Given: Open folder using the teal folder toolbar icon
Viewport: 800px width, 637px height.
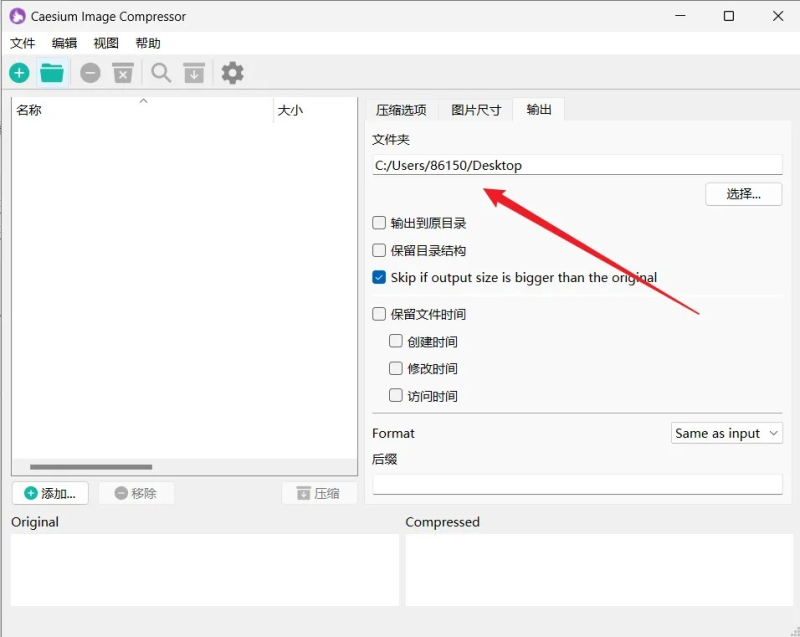Looking at the screenshot, I should tap(52, 73).
